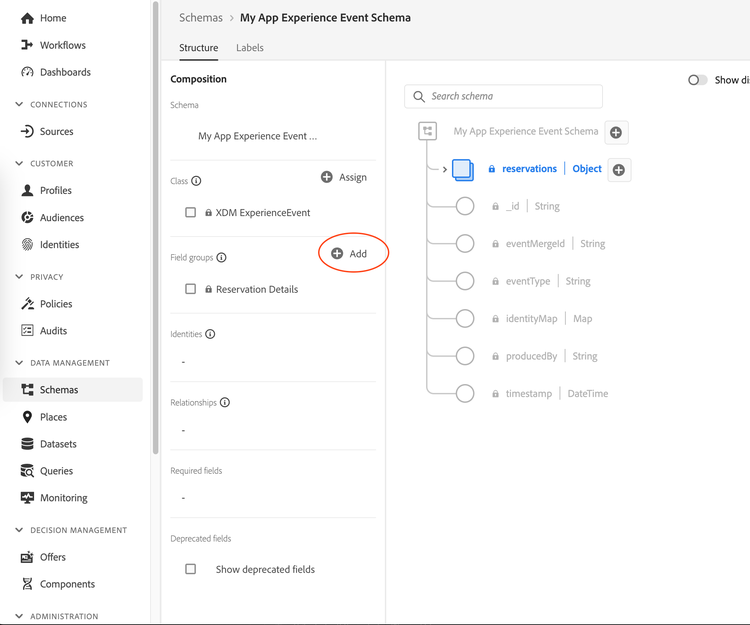Check the XDM ExperienceEvent checkbox
The image size is (750, 625).
click(x=190, y=212)
